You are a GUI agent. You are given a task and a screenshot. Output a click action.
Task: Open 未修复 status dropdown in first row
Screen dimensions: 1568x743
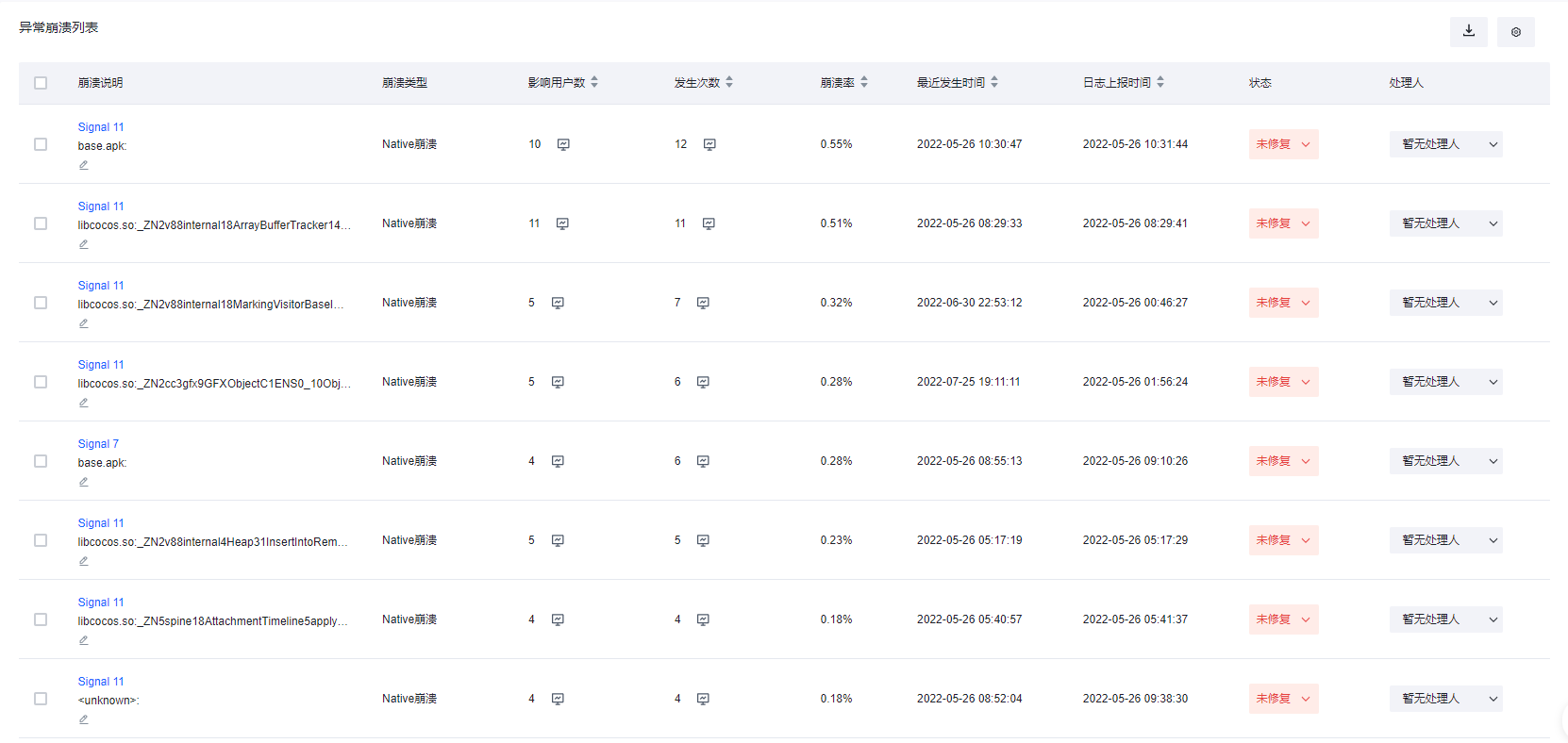tap(1283, 144)
